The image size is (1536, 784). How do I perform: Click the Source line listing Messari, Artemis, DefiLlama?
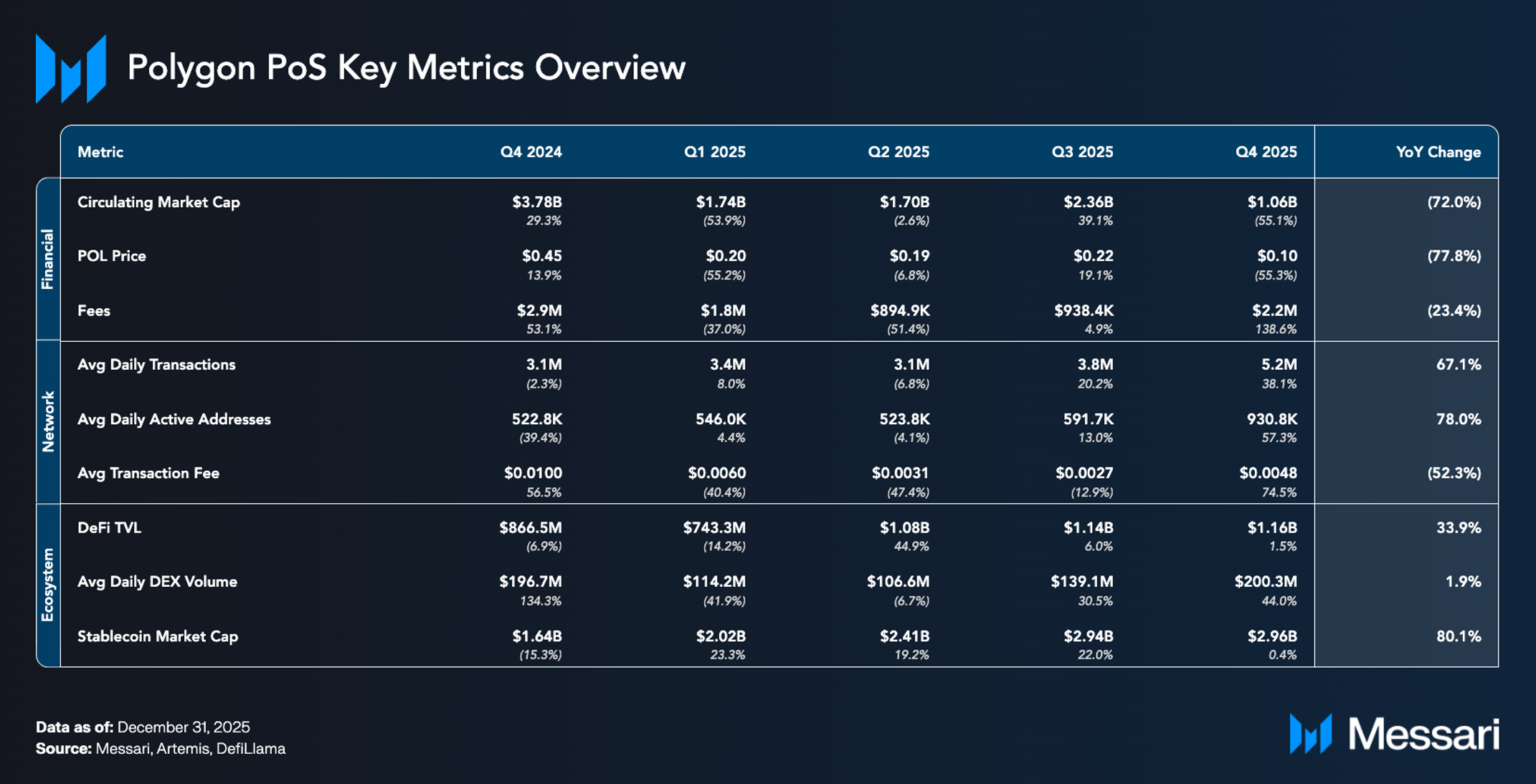(161, 748)
